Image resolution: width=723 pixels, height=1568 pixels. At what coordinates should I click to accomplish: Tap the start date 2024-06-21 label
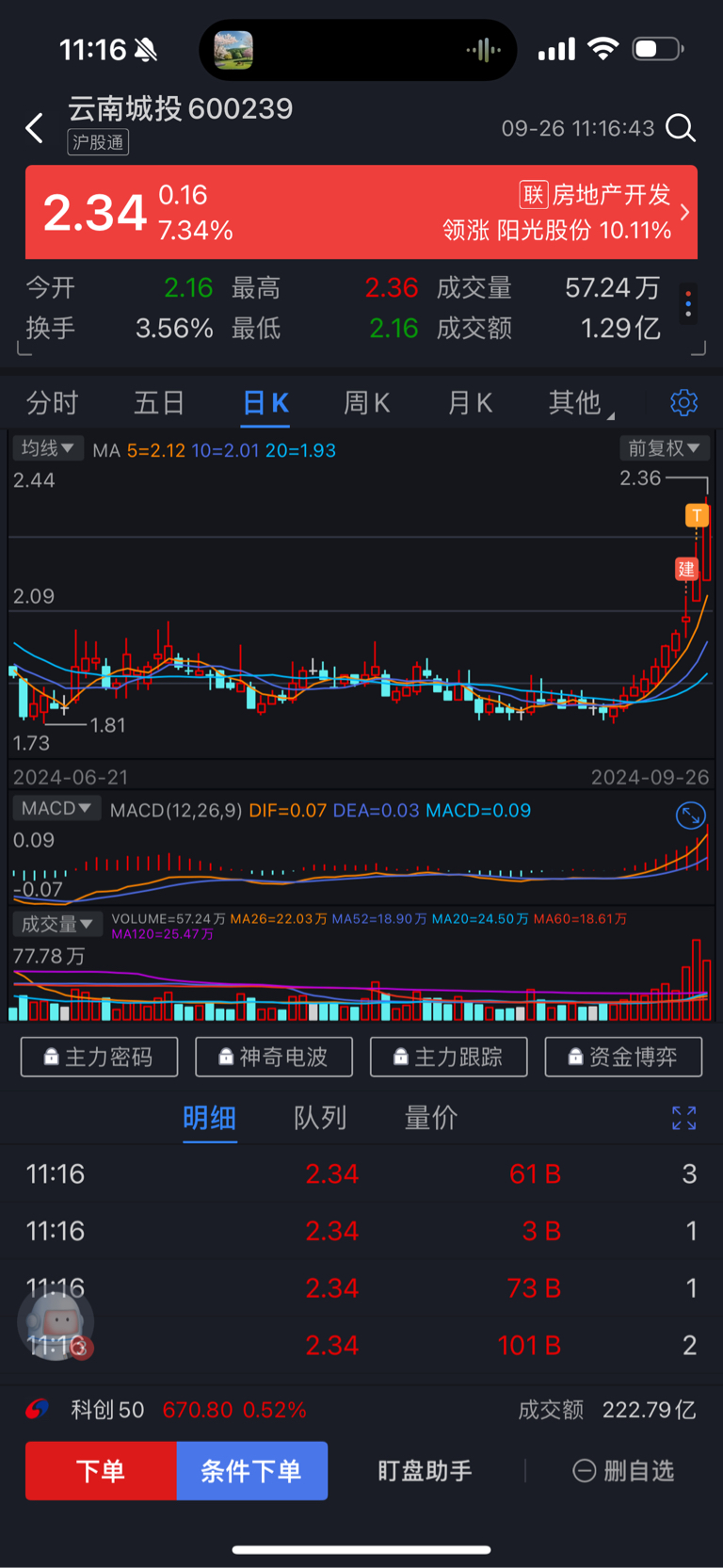tap(71, 778)
